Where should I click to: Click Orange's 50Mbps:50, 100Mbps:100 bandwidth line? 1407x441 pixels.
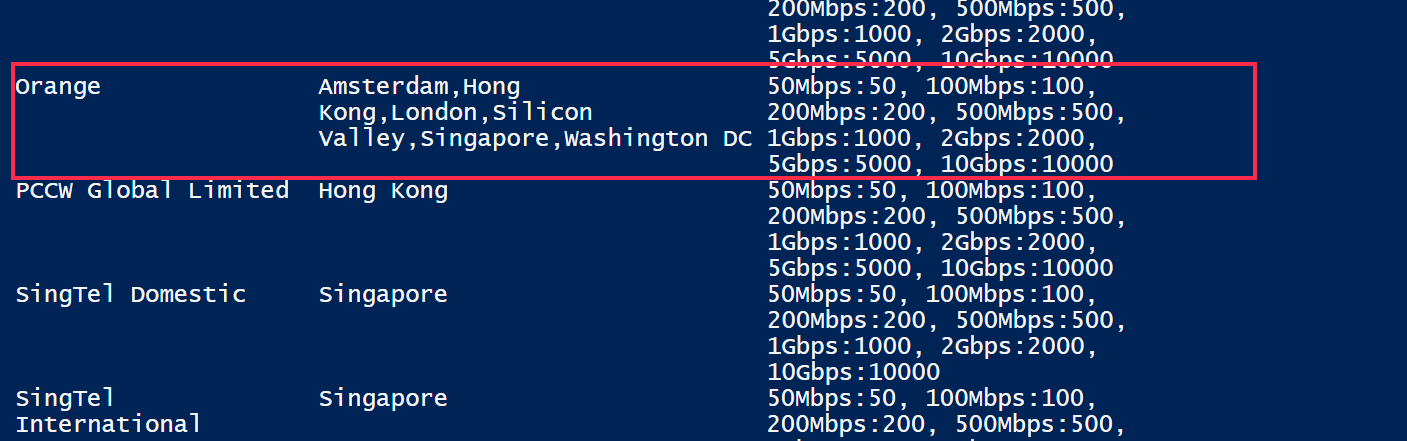point(932,87)
